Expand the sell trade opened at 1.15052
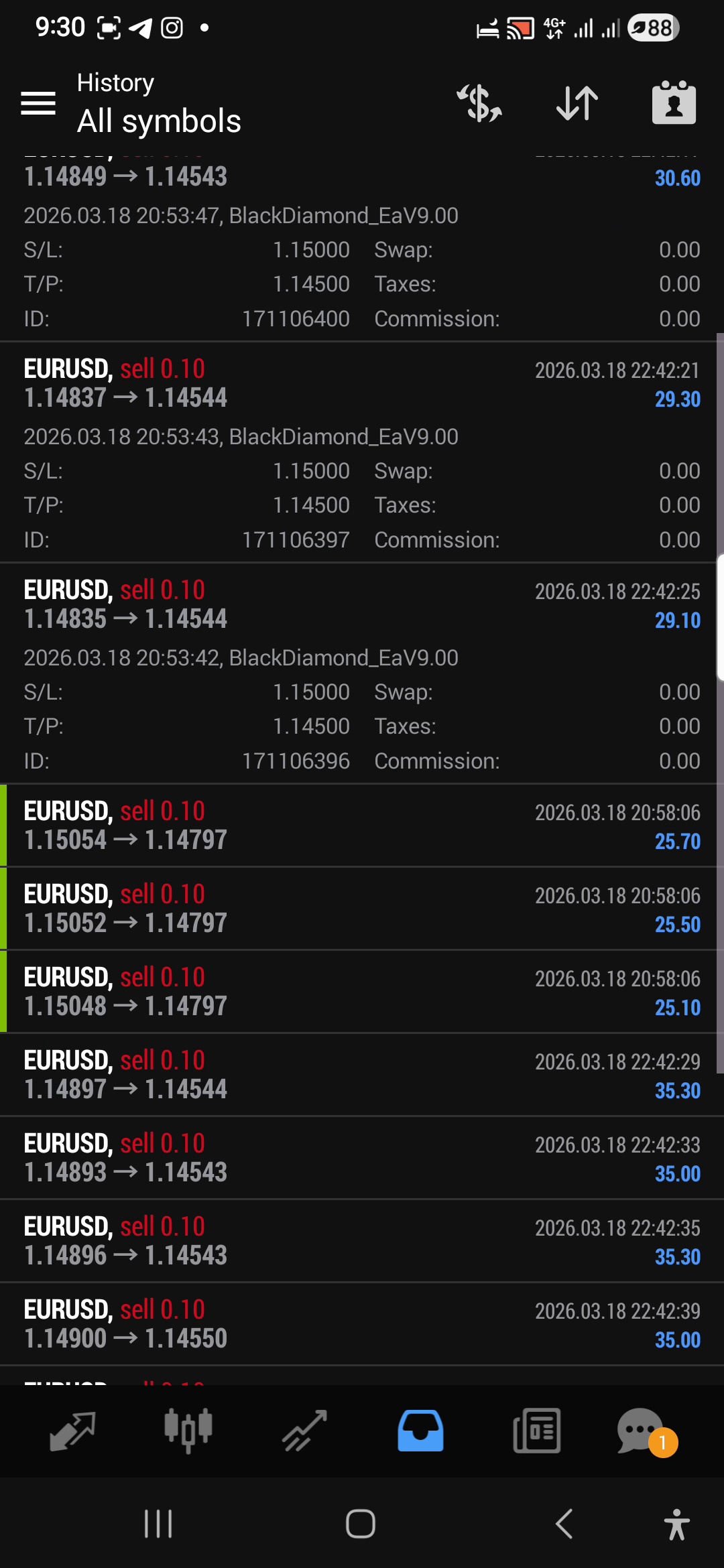 [x=362, y=909]
